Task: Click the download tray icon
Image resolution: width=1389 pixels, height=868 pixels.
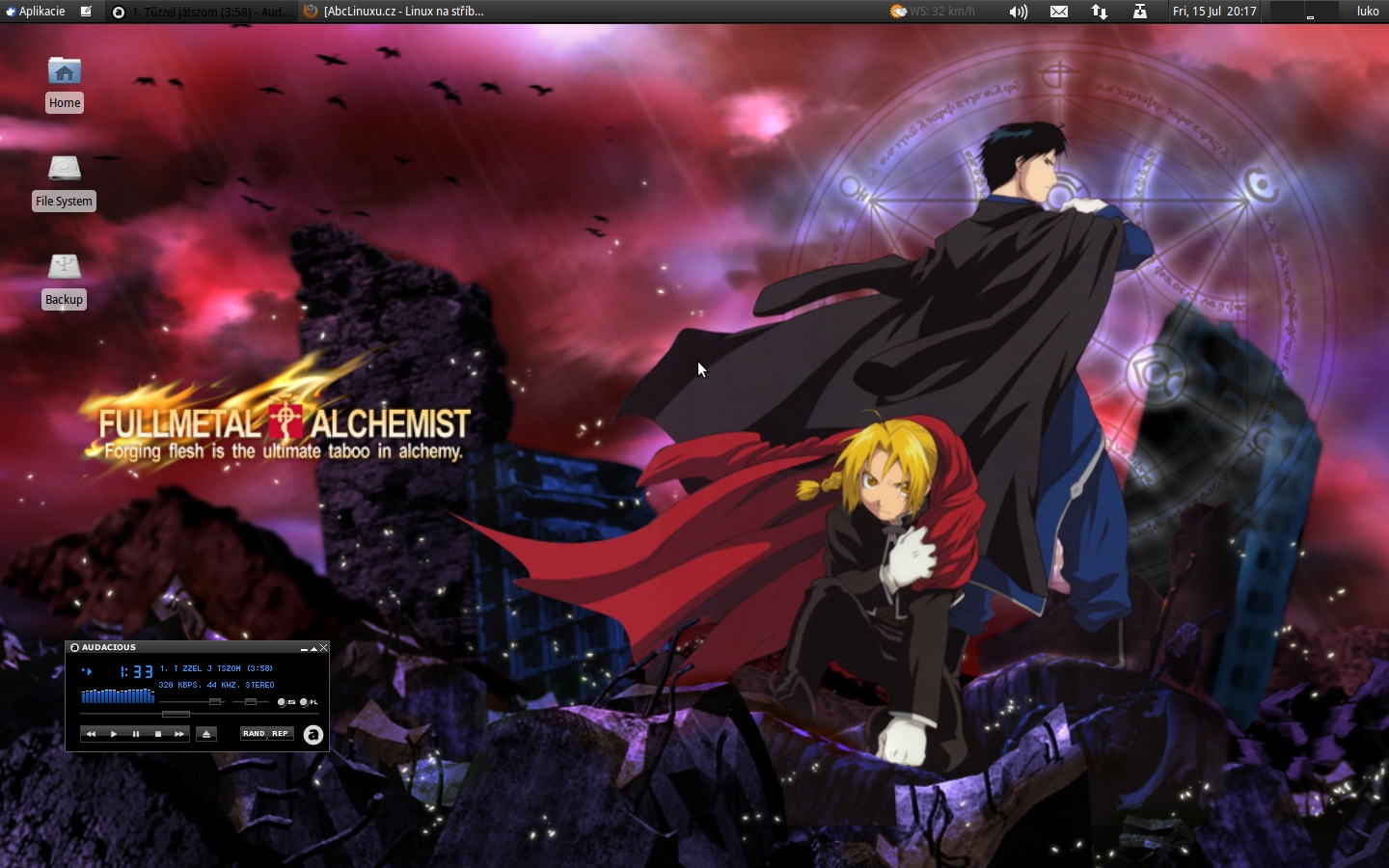Action: (x=1140, y=12)
